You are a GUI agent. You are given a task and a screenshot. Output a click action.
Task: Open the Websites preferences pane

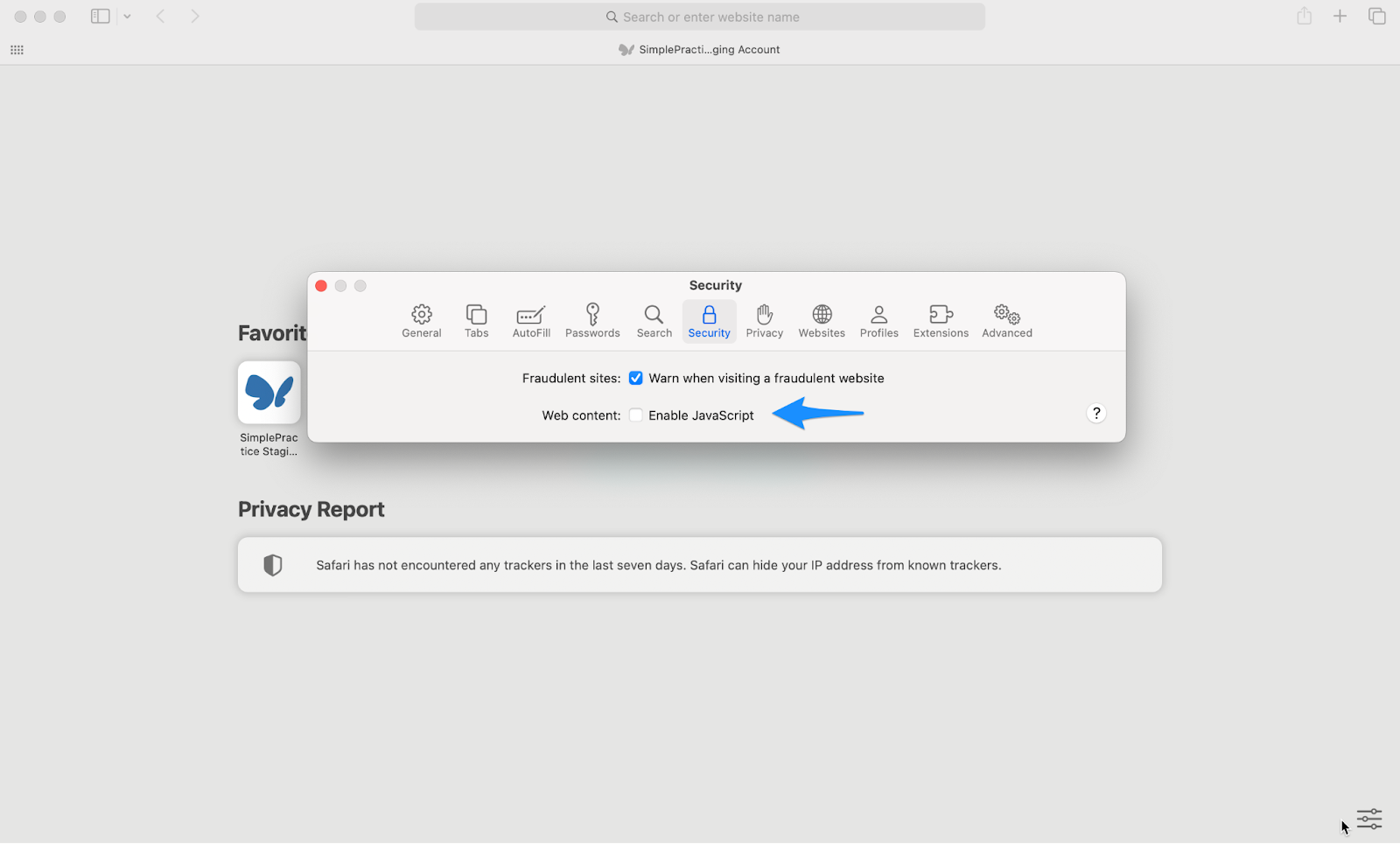click(821, 321)
